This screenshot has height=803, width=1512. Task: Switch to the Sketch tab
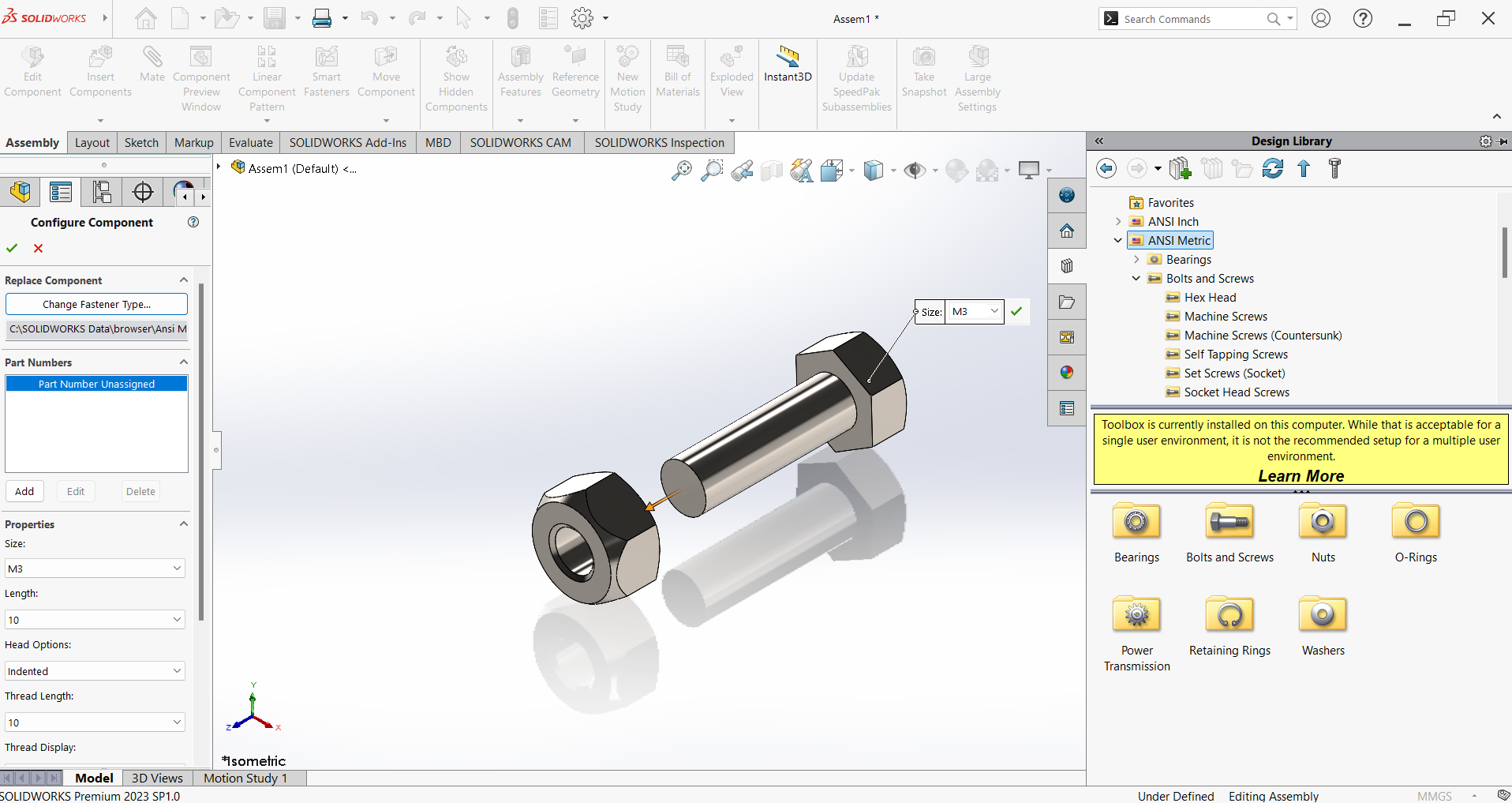[x=141, y=142]
